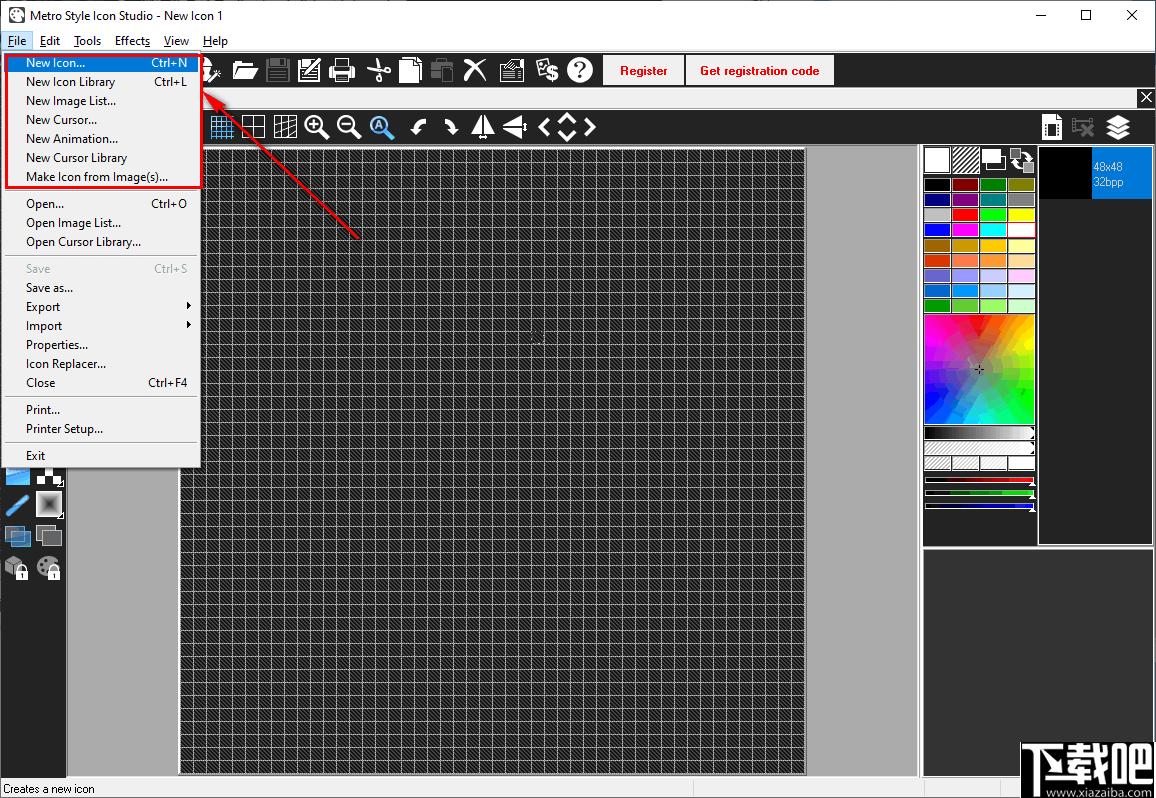Toggle the palette lock icon
This screenshot has height=798, width=1156.
point(48,568)
